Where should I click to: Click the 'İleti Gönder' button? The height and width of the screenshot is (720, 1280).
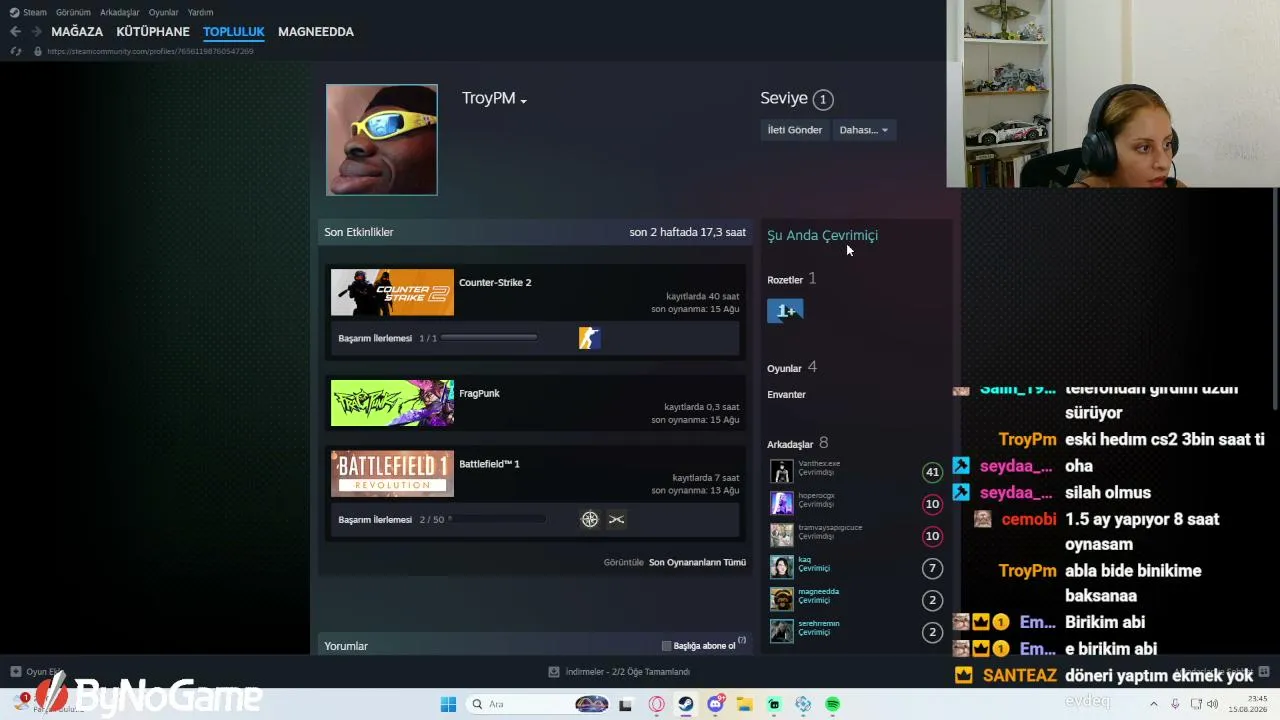(794, 130)
